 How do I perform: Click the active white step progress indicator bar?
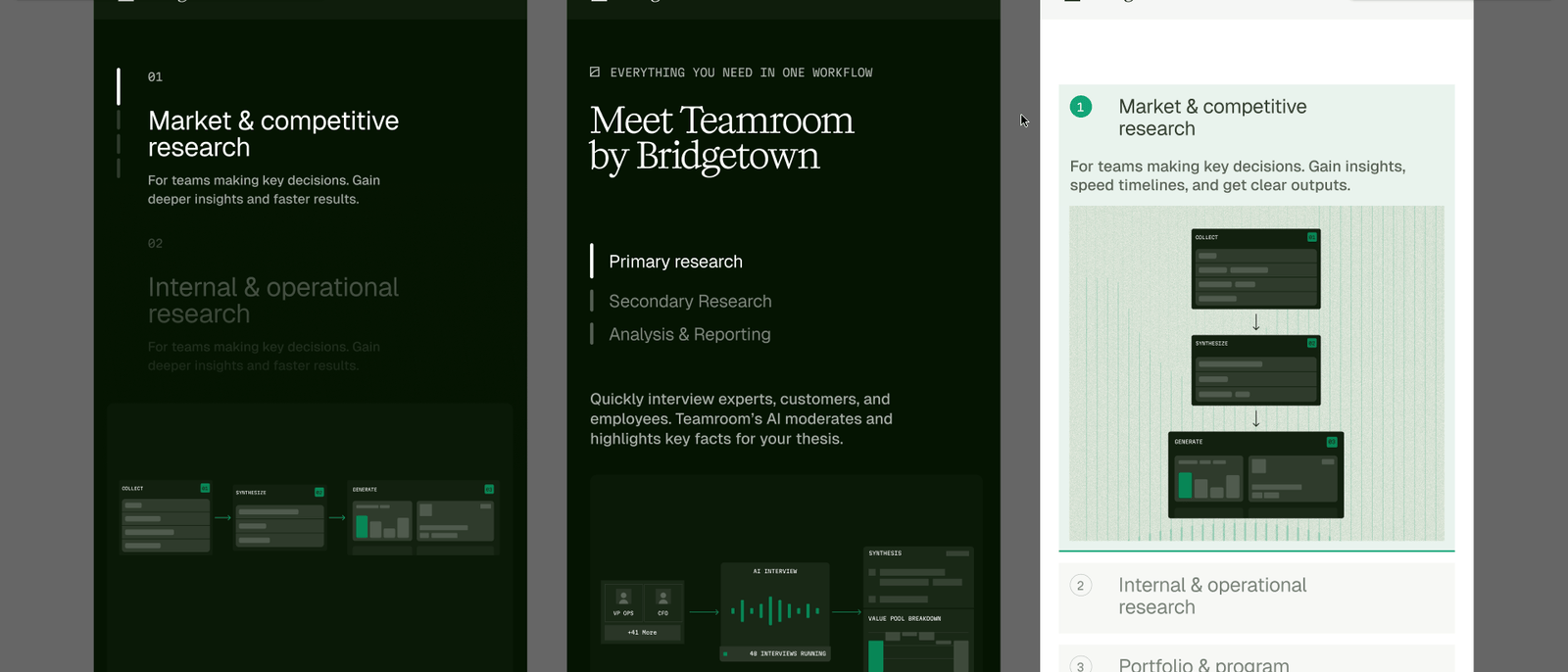119,86
